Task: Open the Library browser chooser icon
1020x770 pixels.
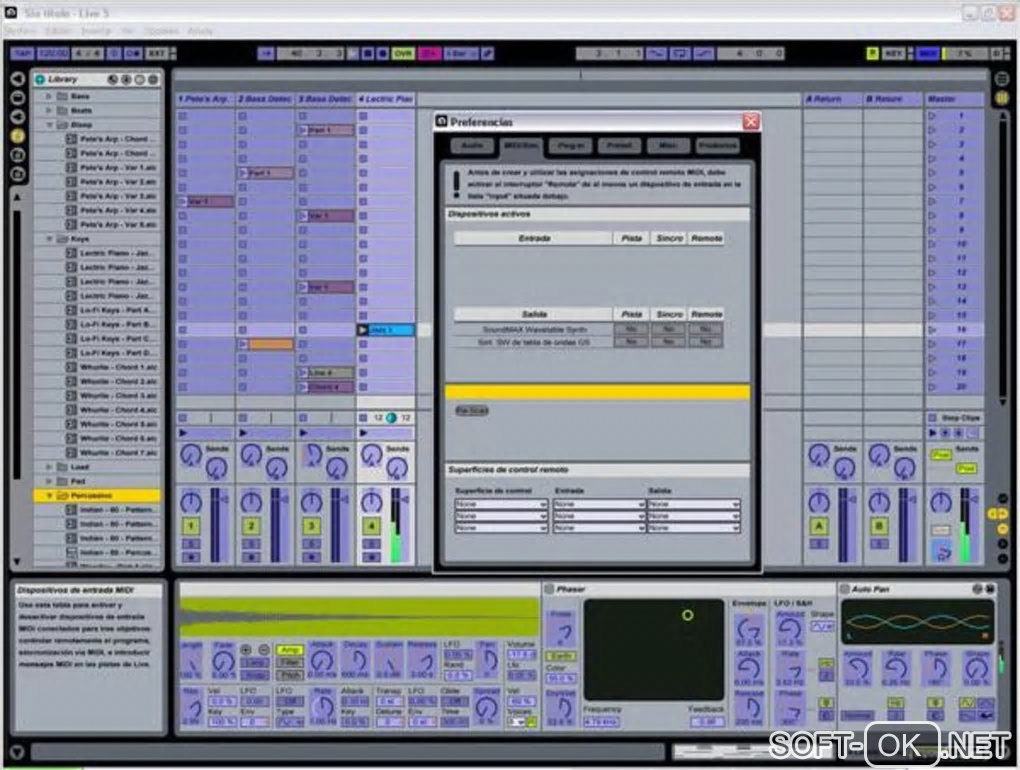Action: (x=40, y=79)
